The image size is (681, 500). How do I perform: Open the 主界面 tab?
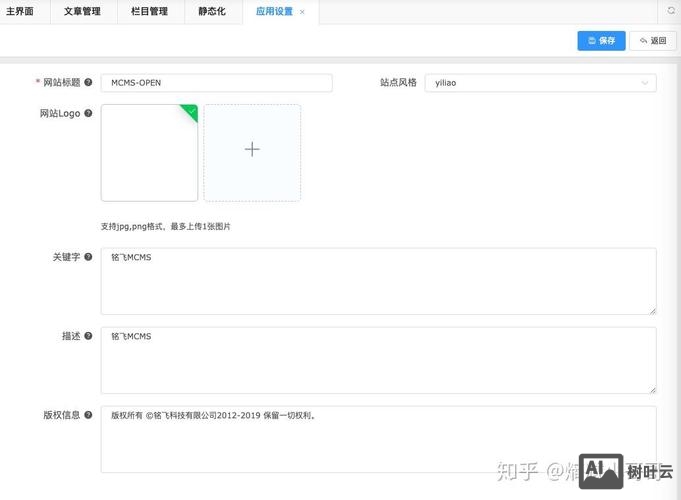tap(20, 11)
